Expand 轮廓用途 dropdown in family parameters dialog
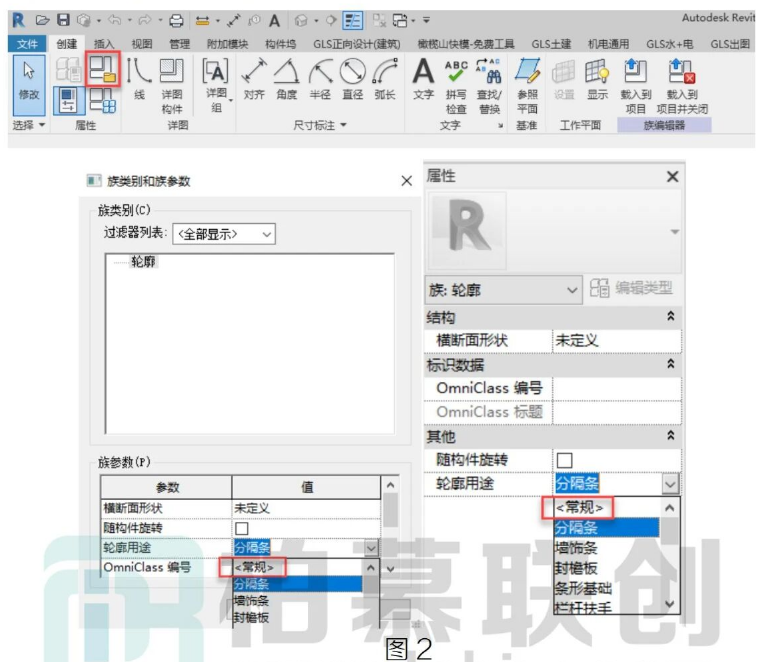The height and width of the screenshot is (662, 759). pyautogui.click(x=371, y=548)
